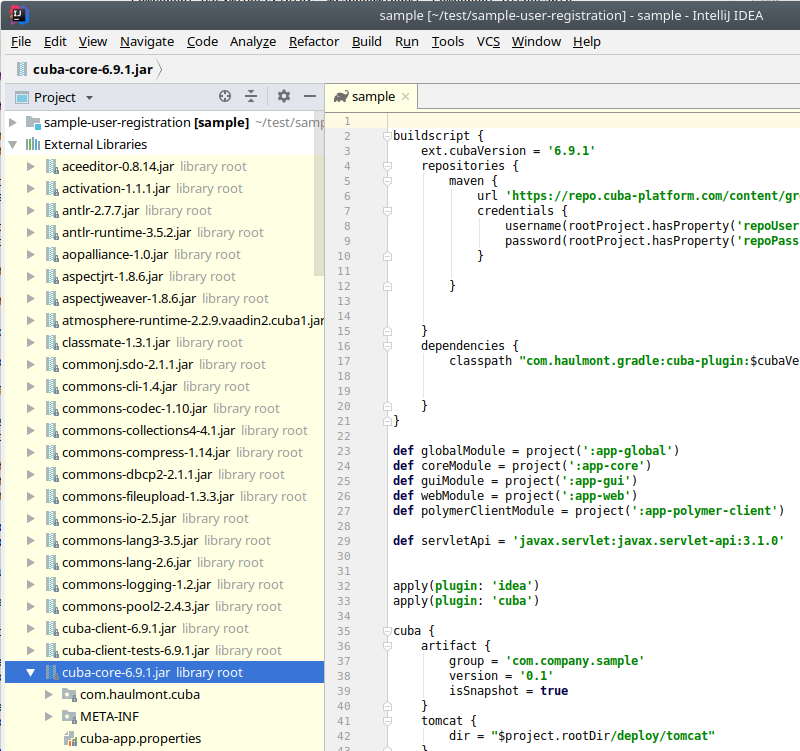Open the Project view dropdown arrow
Viewport: 800px width, 751px height.
pyautogui.click(x=90, y=97)
